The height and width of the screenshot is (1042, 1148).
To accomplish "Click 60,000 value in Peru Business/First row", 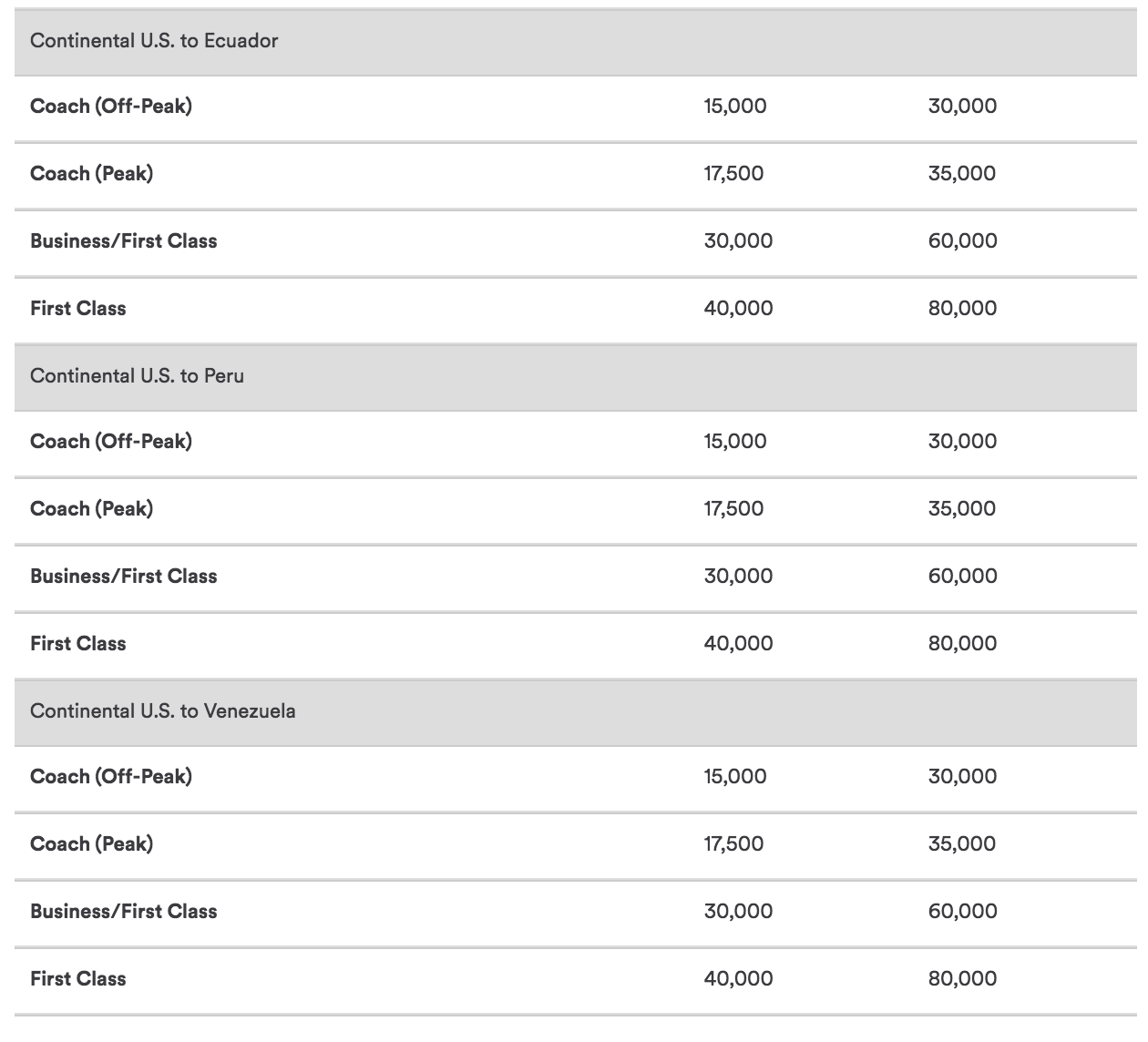I will 963,576.
